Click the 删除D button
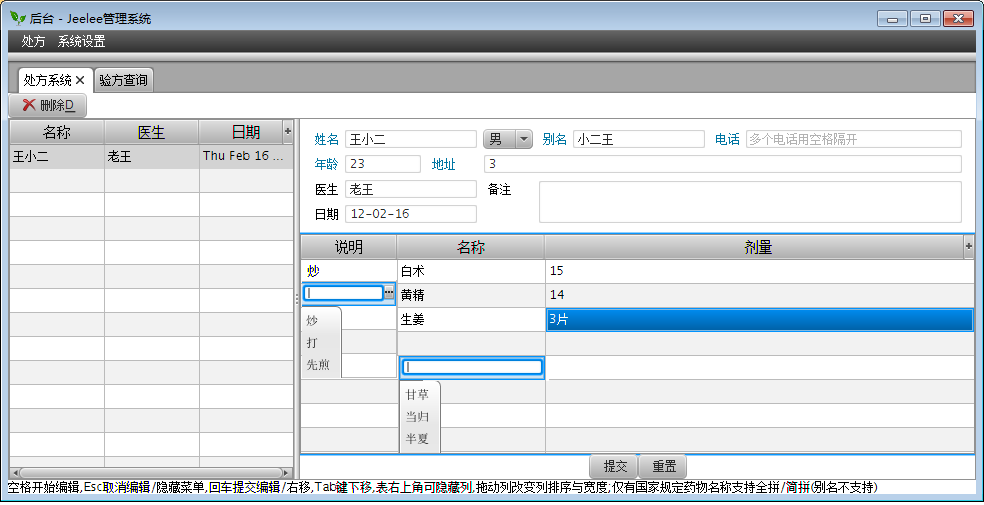The width and height of the screenshot is (984, 505). coord(48,105)
